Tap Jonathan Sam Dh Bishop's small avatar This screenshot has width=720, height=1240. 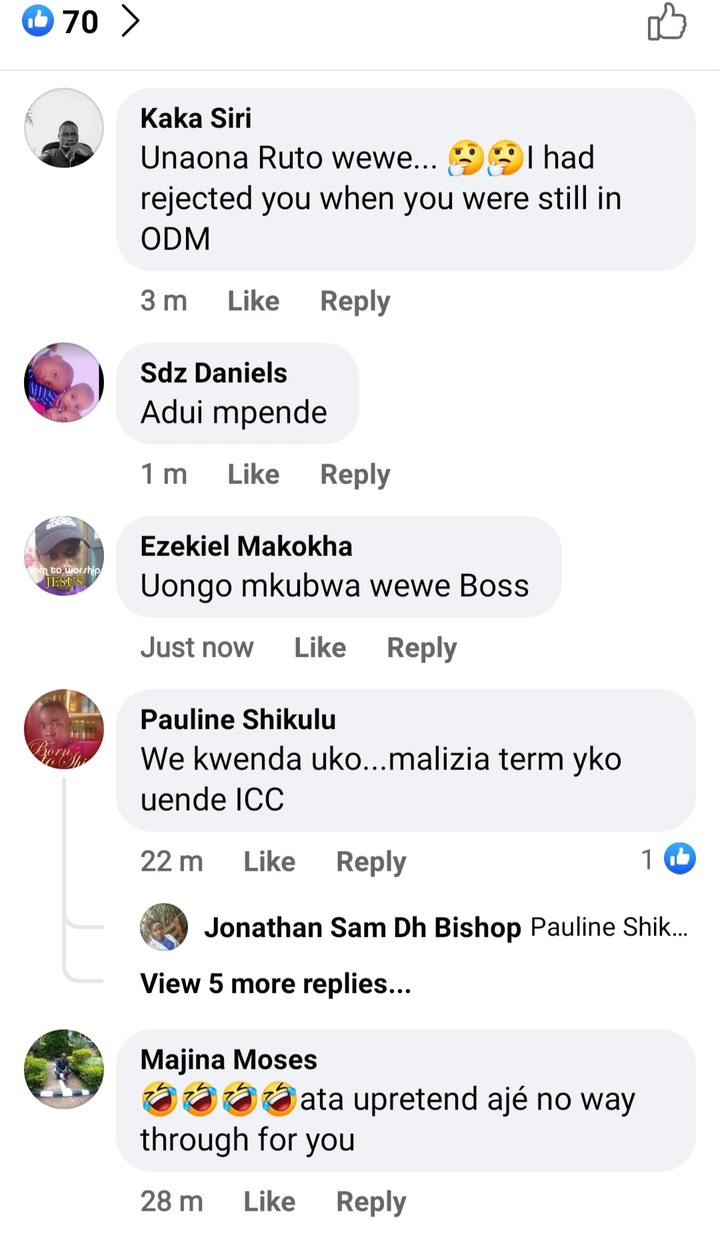pos(164,927)
